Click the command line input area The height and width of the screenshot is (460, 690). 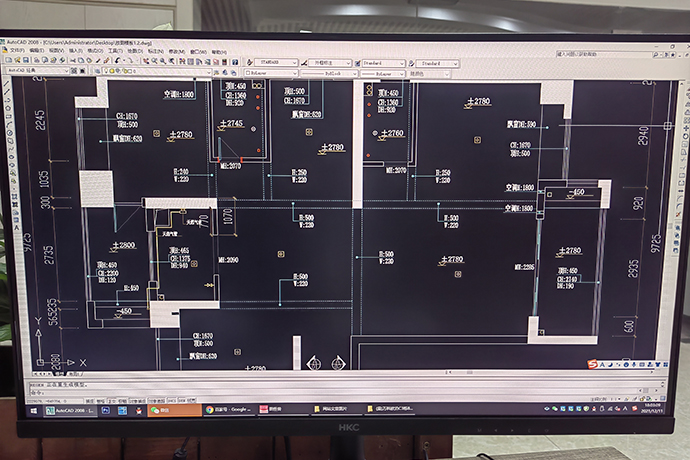(x=334, y=391)
